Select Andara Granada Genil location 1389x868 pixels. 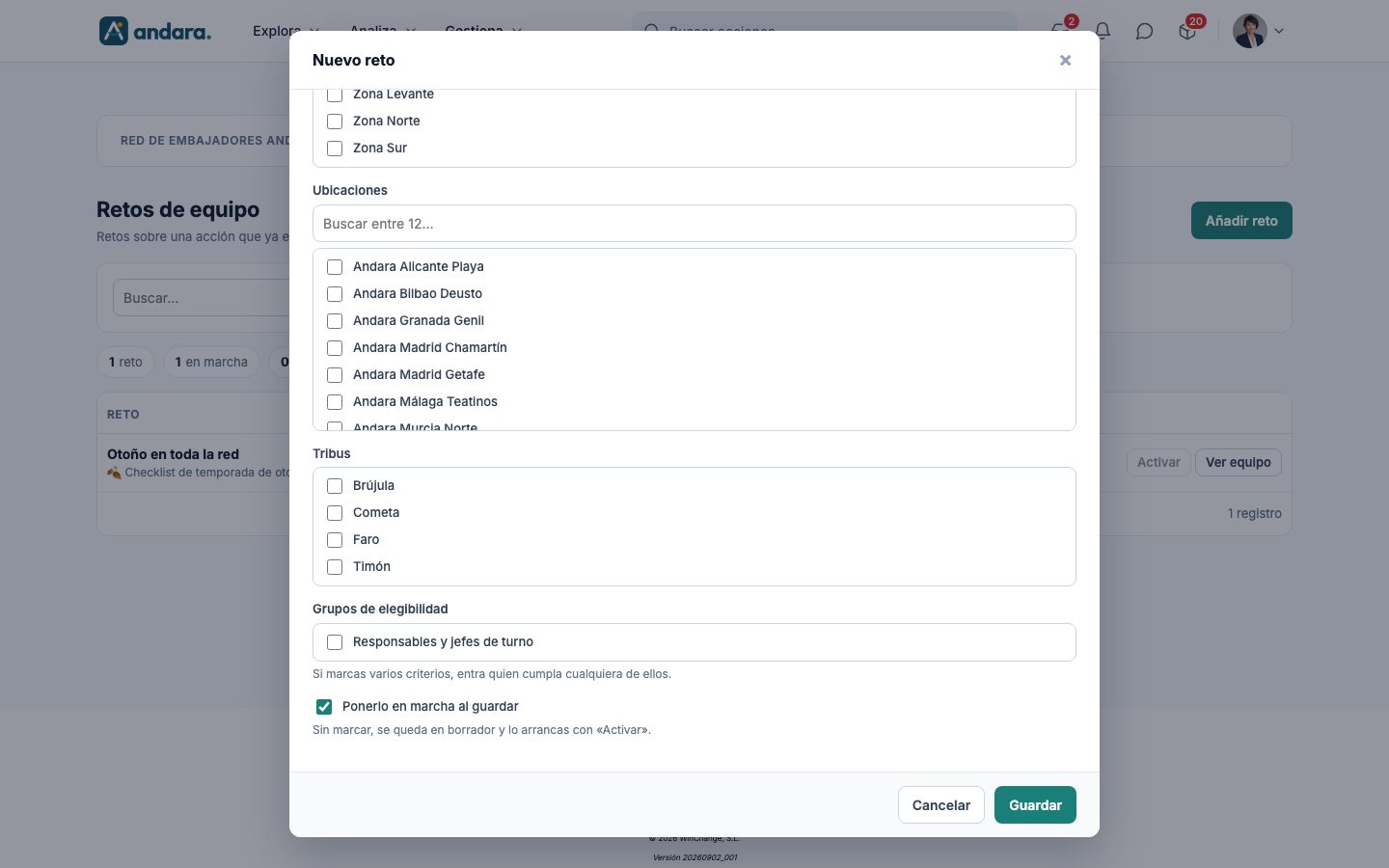tap(335, 321)
